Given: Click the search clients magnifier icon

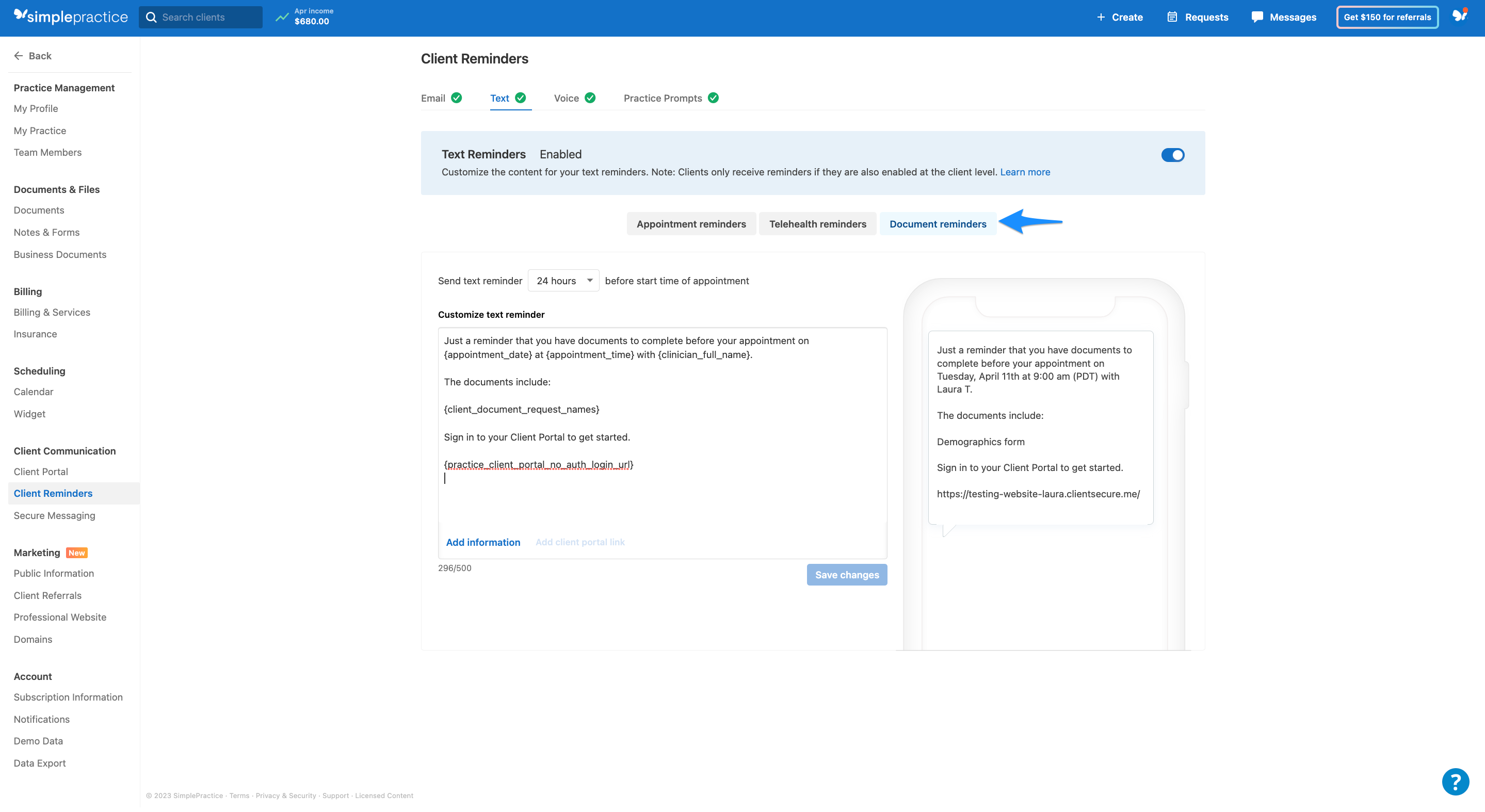Looking at the screenshot, I should pos(152,18).
